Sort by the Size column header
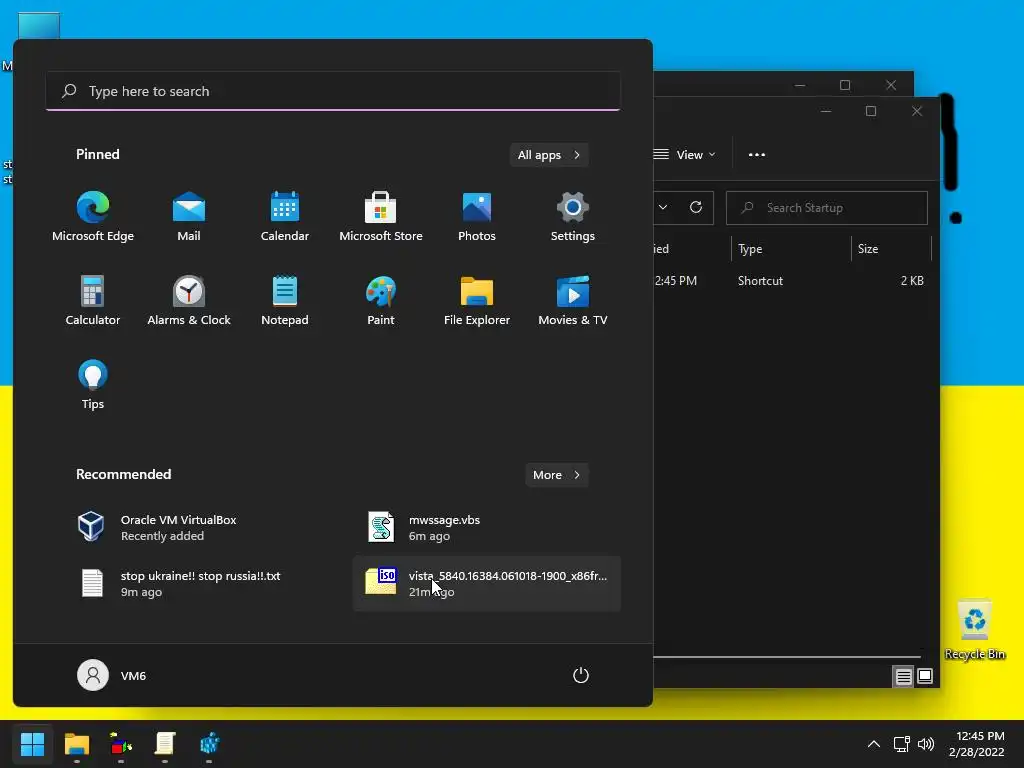This screenshot has height=768, width=1024. point(891,249)
